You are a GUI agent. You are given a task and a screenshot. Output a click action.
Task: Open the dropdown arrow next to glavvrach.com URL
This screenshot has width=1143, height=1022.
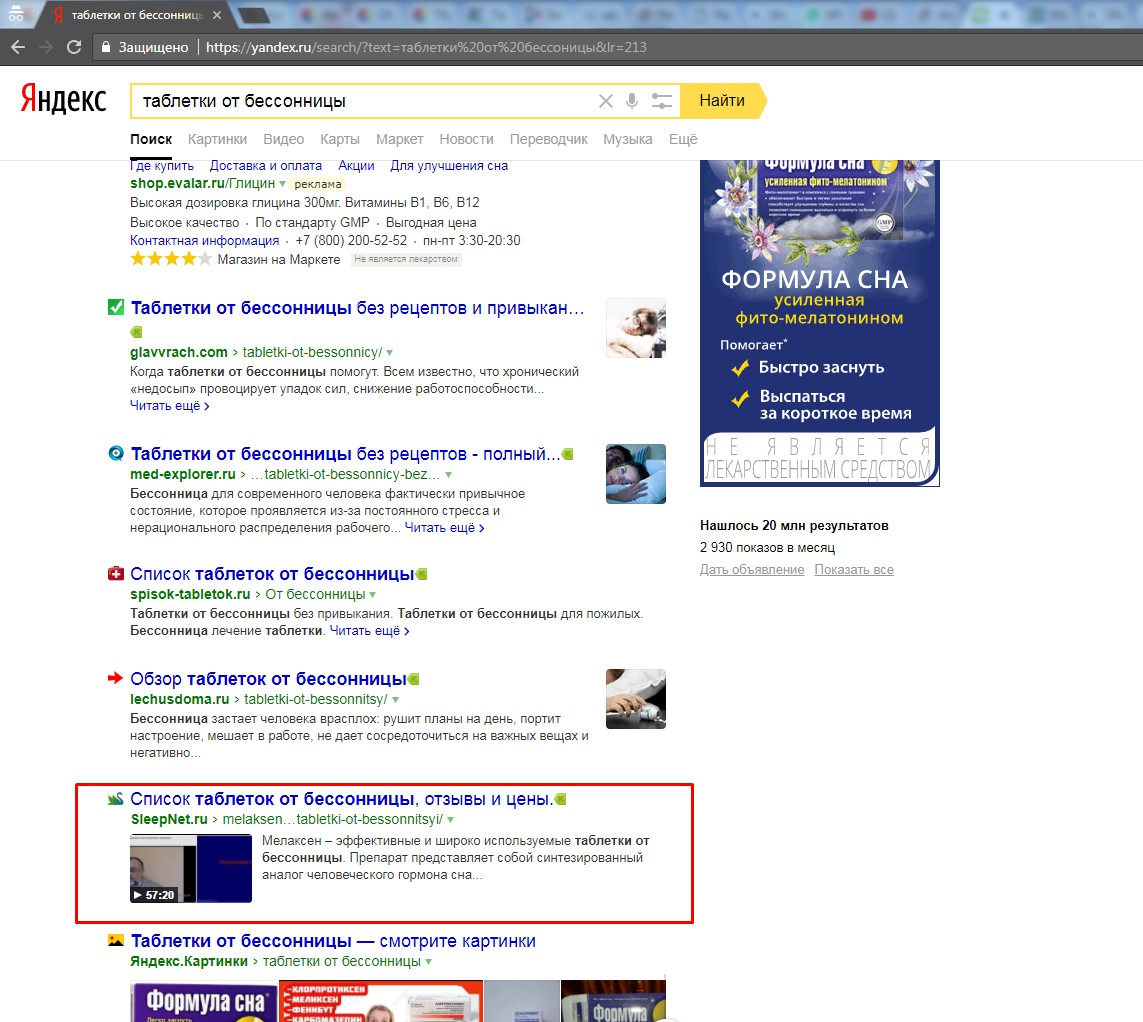pos(390,353)
